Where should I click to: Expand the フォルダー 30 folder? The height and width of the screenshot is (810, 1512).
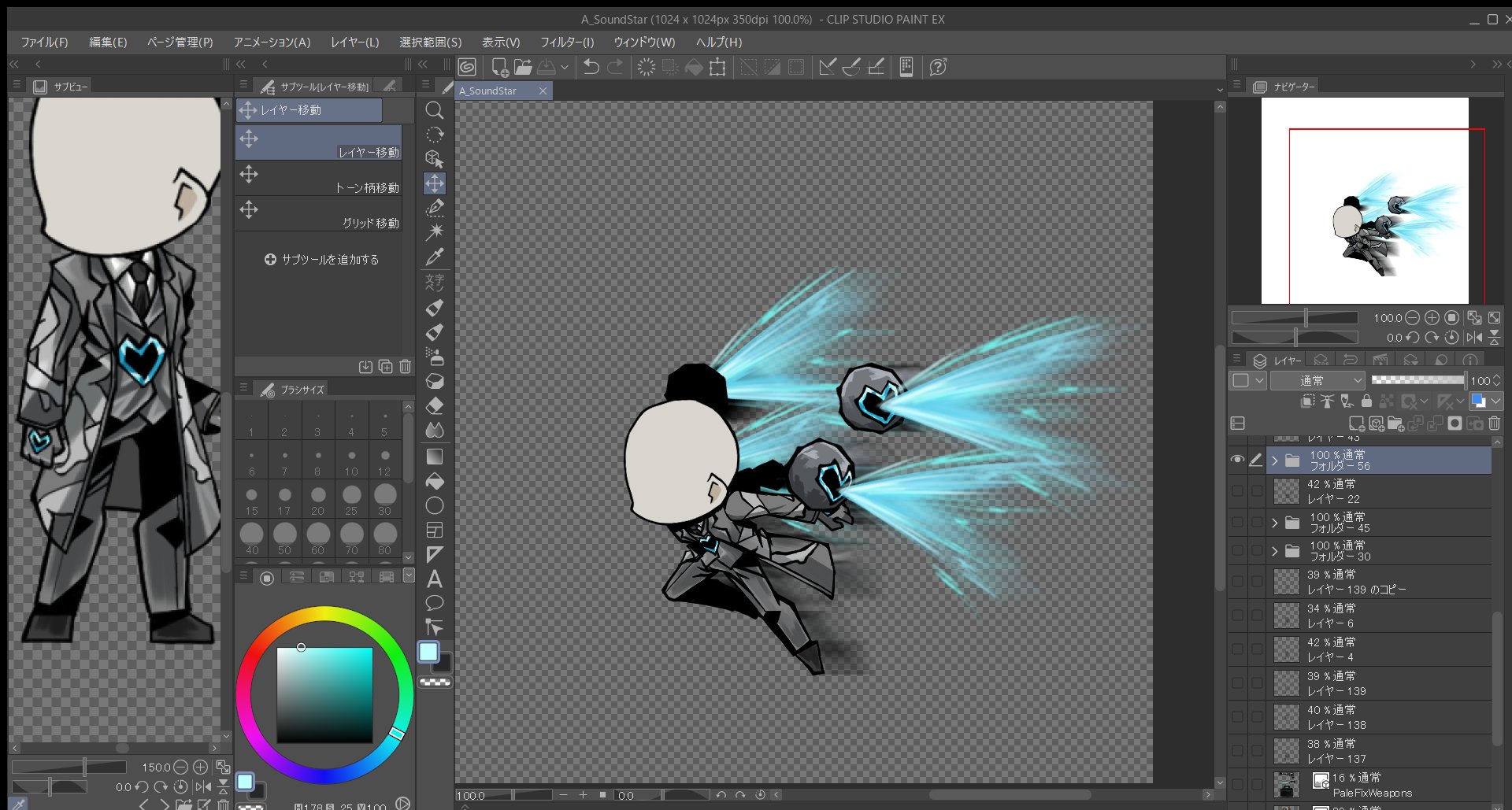[x=1274, y=551]
